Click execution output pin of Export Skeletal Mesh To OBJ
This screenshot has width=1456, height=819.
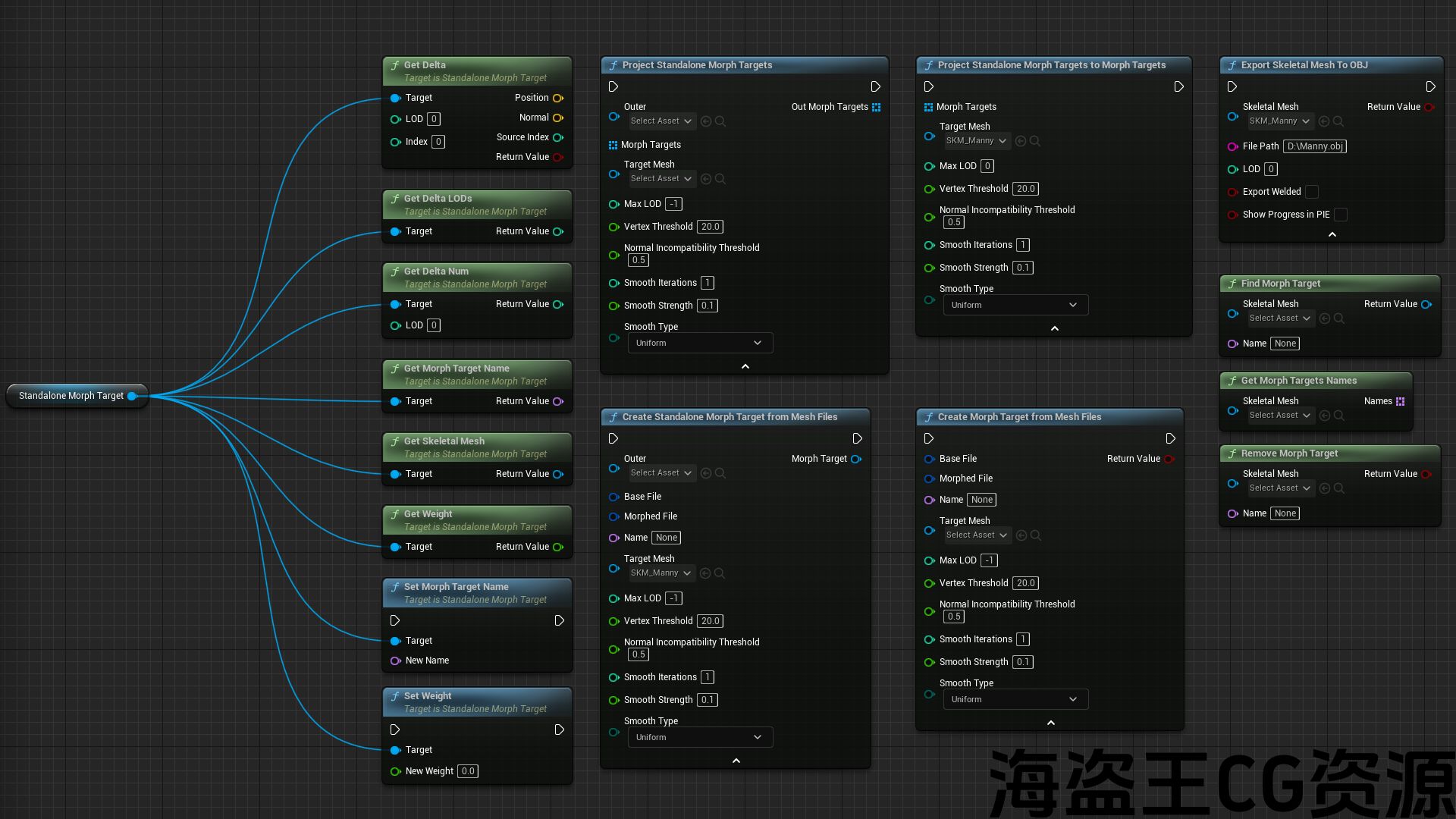click(x=1430, y=87)
